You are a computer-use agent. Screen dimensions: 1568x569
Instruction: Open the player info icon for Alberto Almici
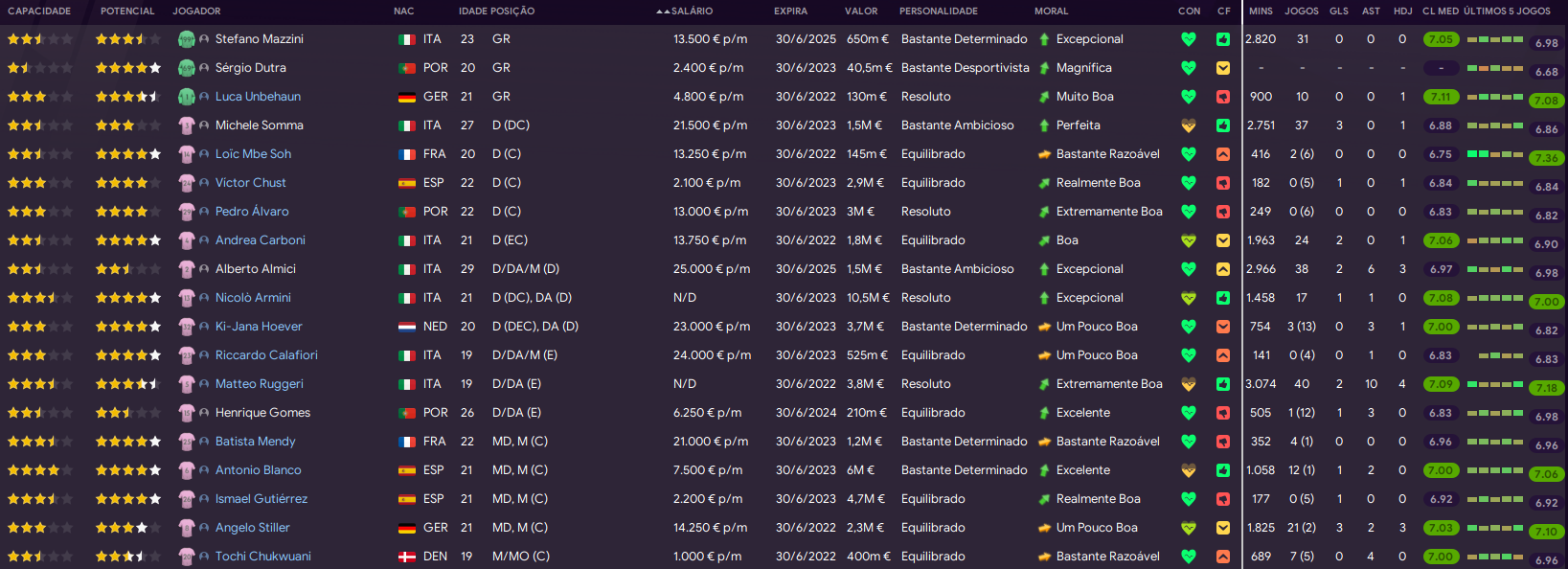[204, 269]
